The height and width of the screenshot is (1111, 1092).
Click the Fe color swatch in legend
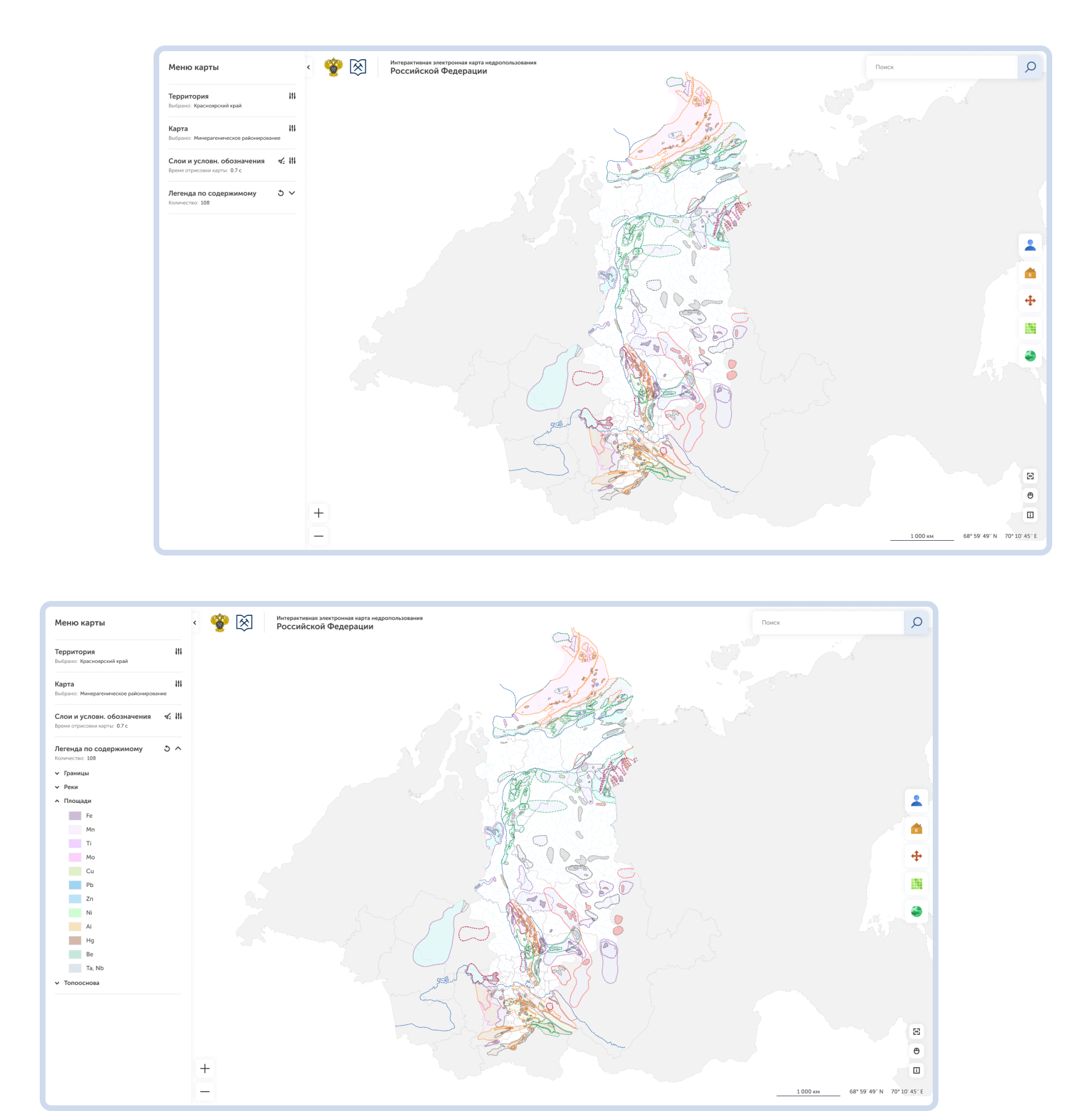click(x=75, y=815)
